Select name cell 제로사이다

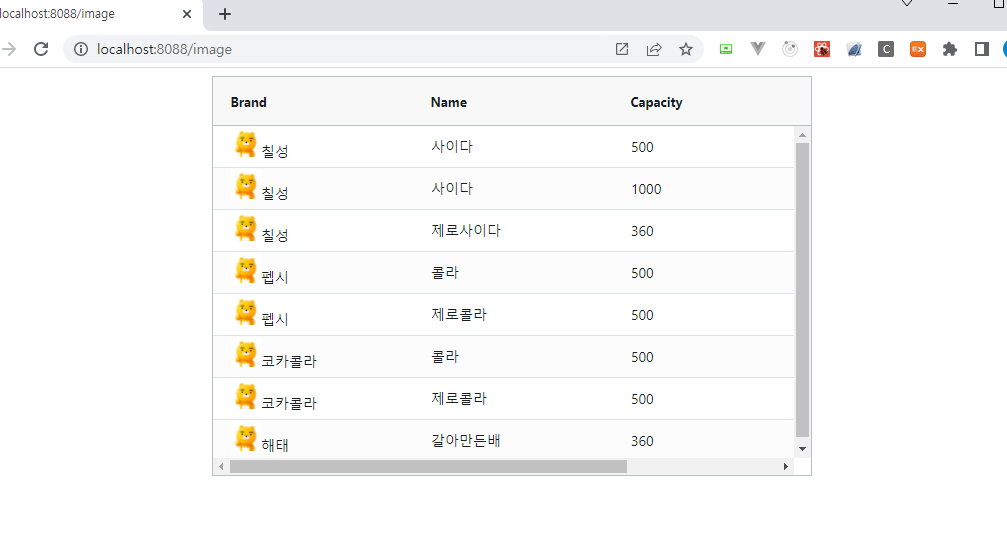pos(466,230)
